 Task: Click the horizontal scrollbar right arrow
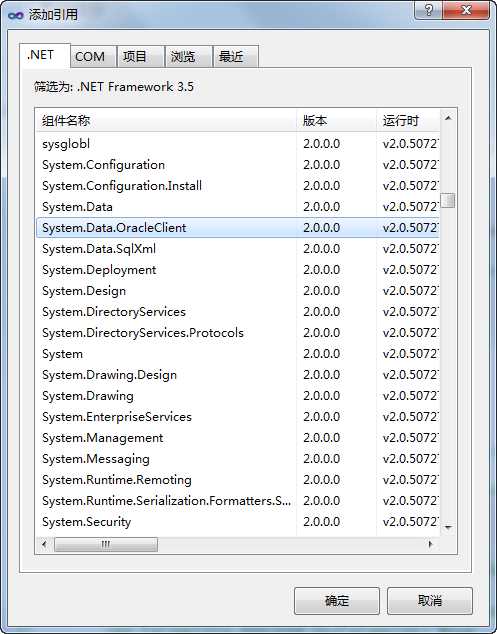(430, 544)
